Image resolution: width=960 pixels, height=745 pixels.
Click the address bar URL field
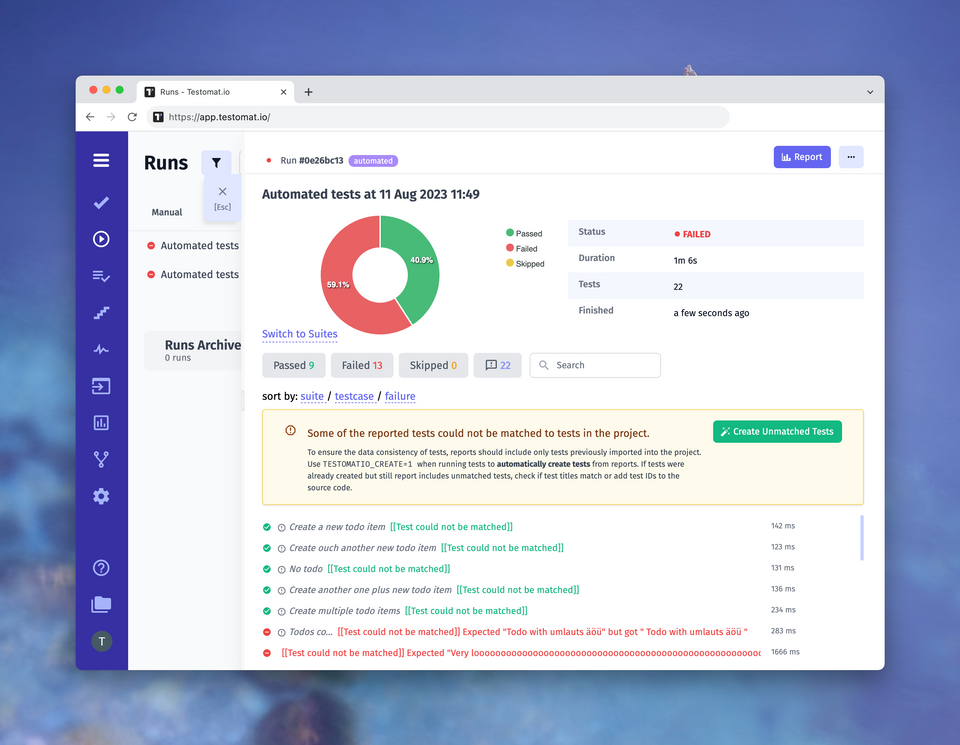tap(438, 117)
